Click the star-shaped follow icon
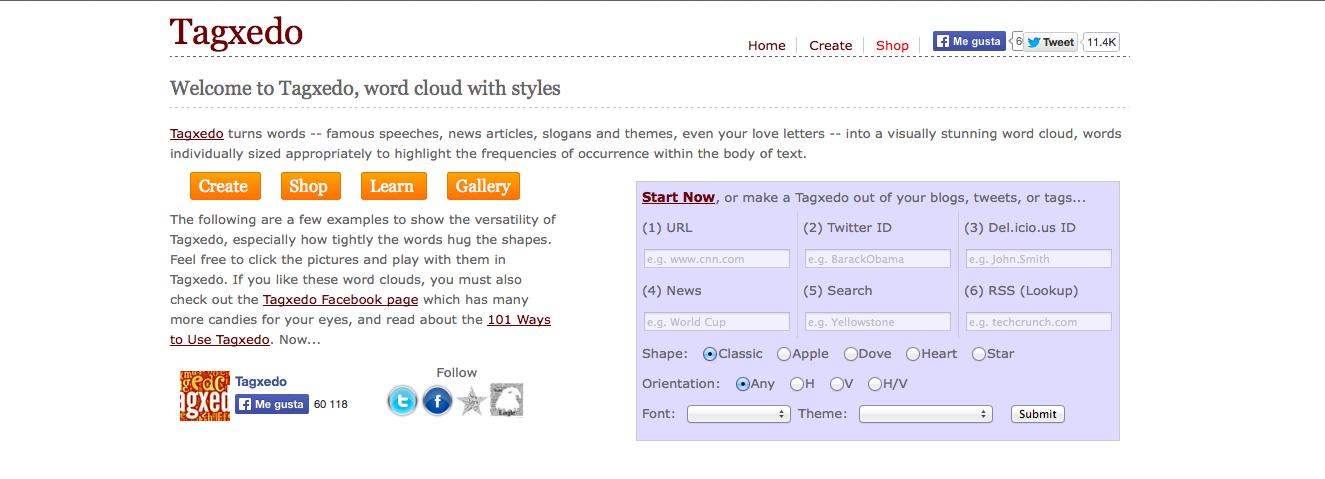Image resolution: width=1325 pixels, height=479 pixels. [x=472, y=402]
